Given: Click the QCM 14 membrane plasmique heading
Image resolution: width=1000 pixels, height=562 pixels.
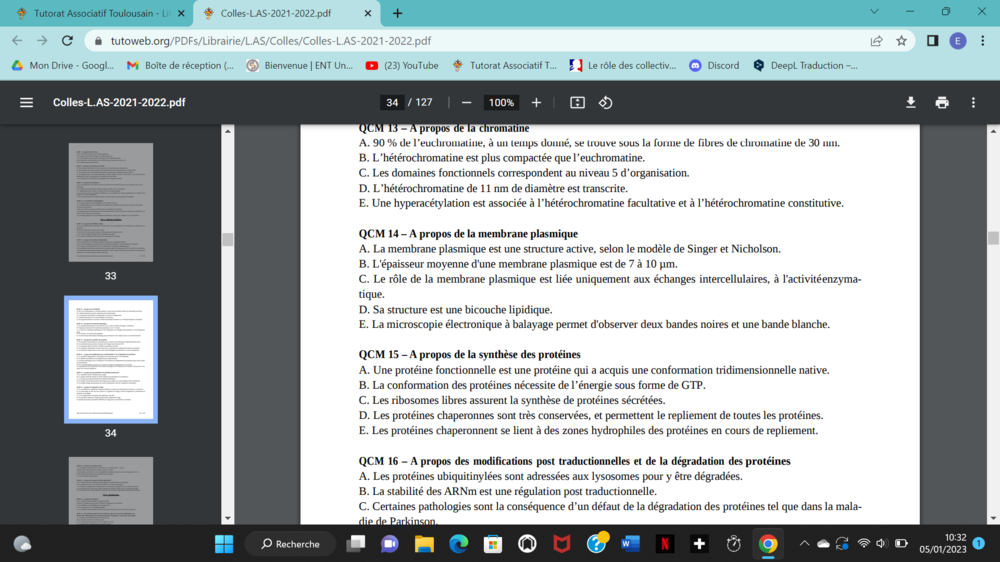Looking at the screenshot, I should click(x=468, y=233).
